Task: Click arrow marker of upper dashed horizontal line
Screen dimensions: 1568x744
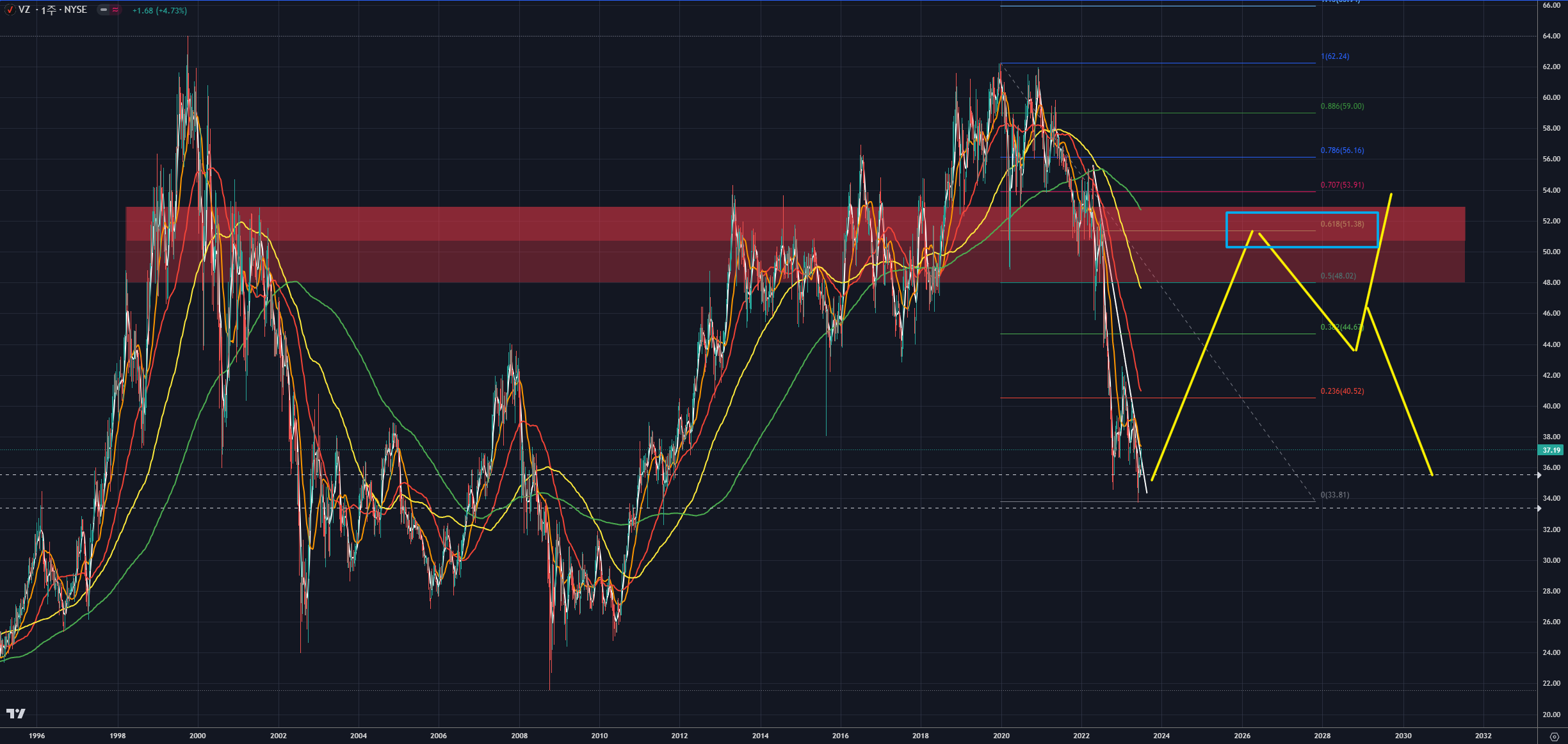Action: click(x=1539, y=474)
